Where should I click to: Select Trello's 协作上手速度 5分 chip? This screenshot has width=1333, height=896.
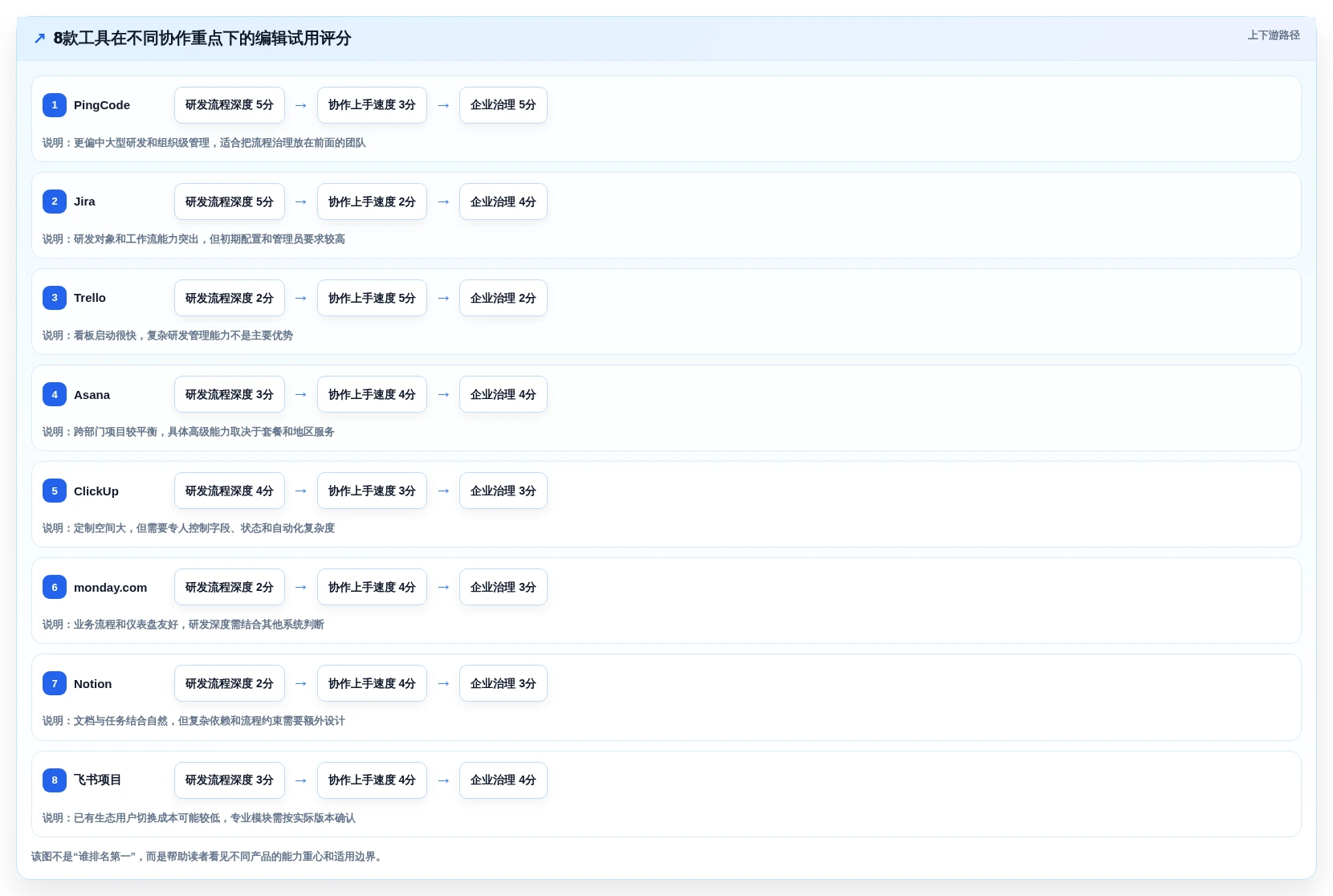pos(372,298)
